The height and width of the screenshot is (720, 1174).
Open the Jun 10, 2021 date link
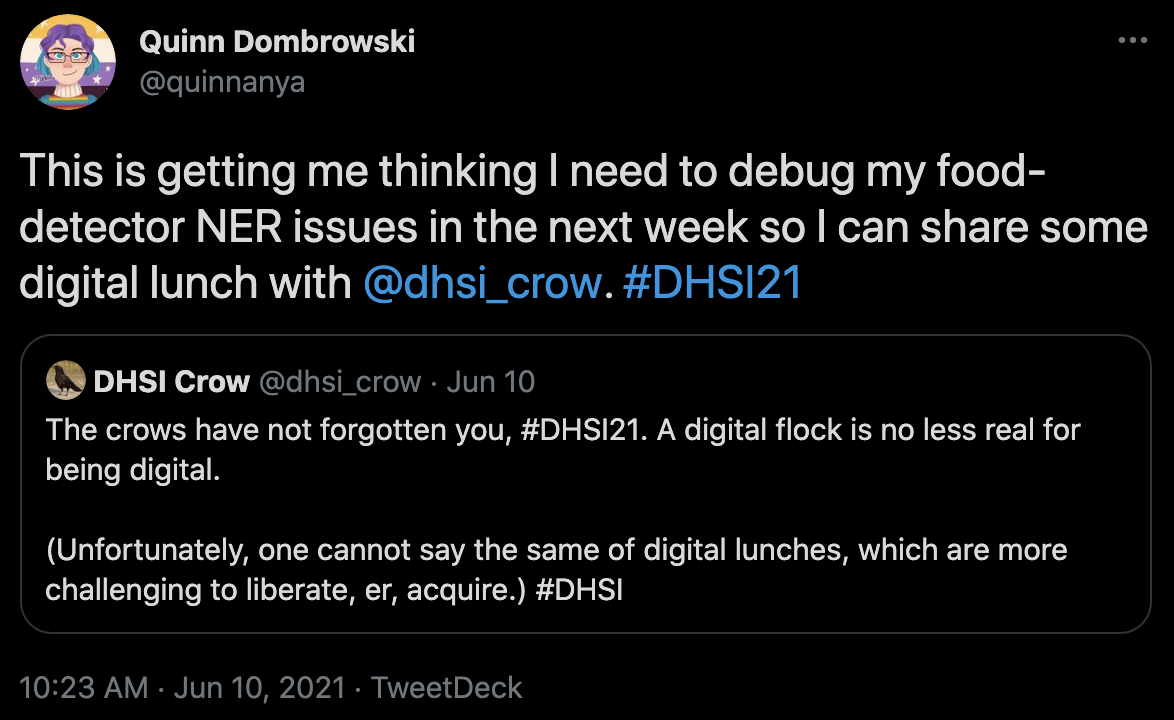click(259, 688)
